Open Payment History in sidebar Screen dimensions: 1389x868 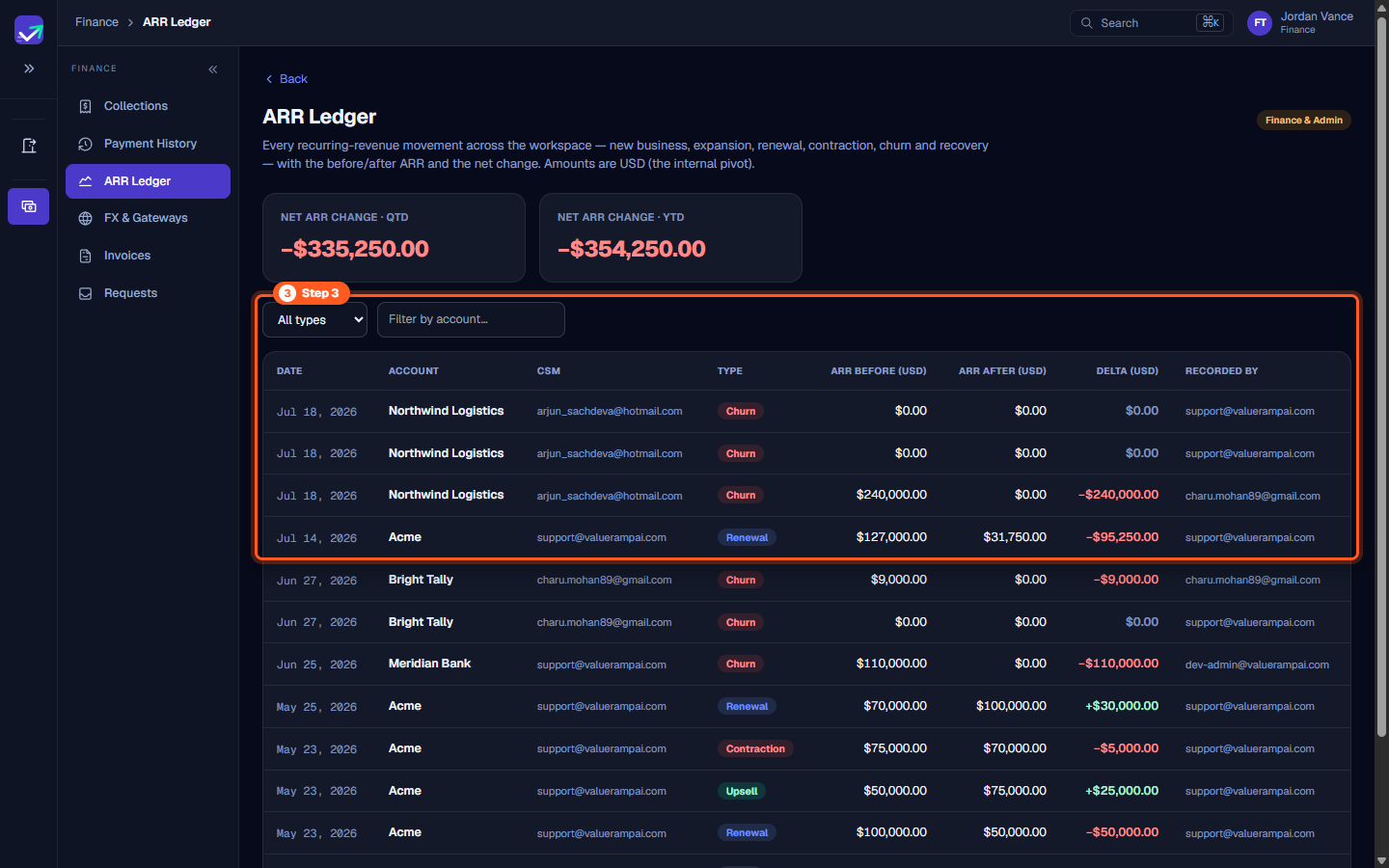pyautogui.click(x=148, y=144)
